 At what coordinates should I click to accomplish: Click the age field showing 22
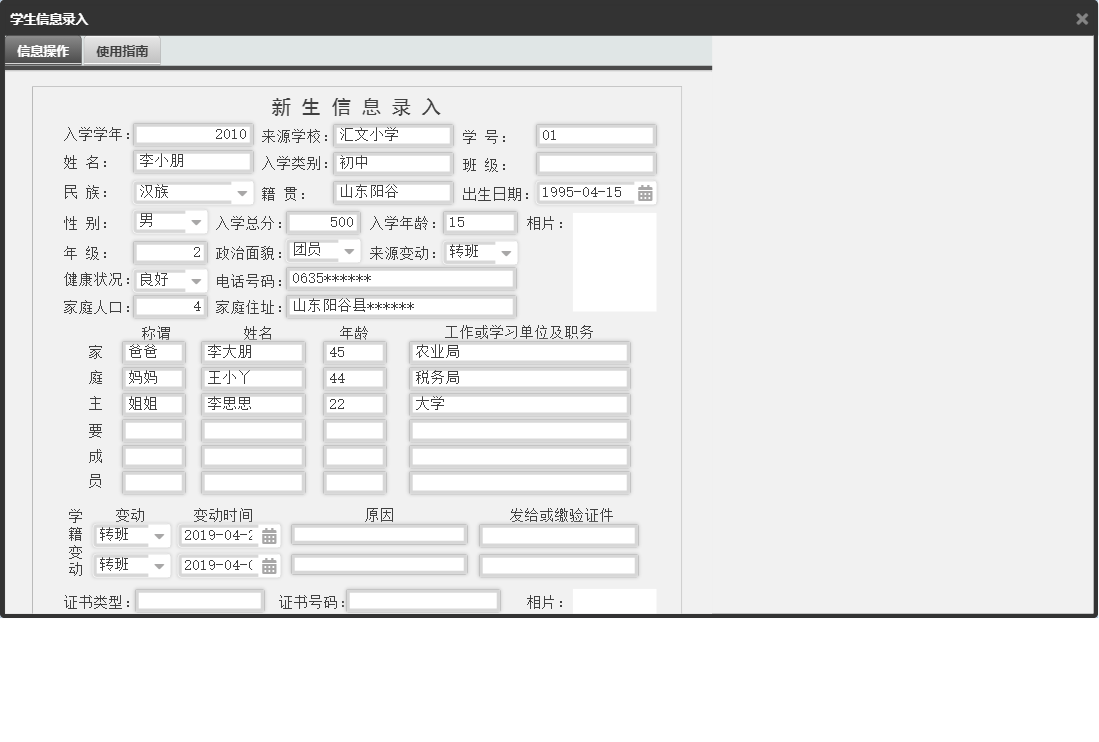(355, 404)
